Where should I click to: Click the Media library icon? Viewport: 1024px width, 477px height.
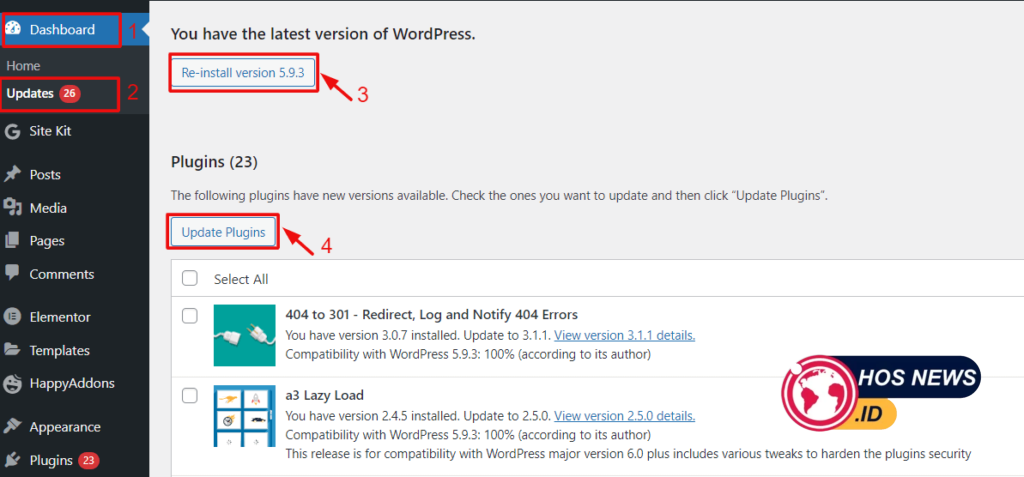(x=13, y=208)
